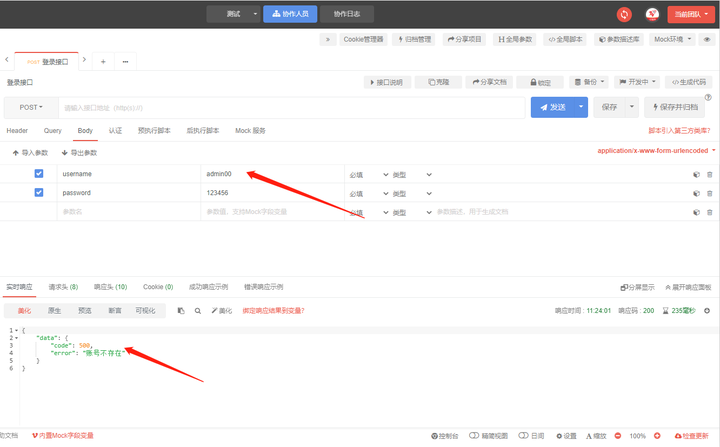The height and width of the screenshot is (447, 720).
Task: Open the Mock 服务 tab
Action: pos(250,131)
